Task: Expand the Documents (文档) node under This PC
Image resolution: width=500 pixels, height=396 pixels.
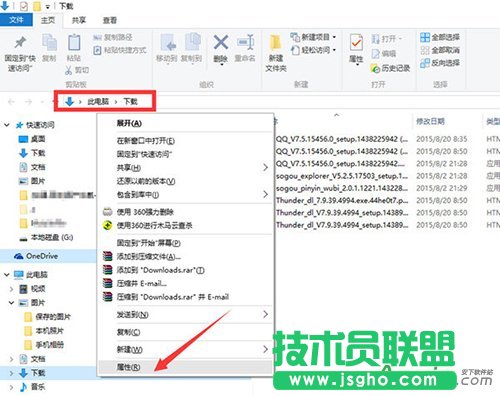Action: click(12, 359)
